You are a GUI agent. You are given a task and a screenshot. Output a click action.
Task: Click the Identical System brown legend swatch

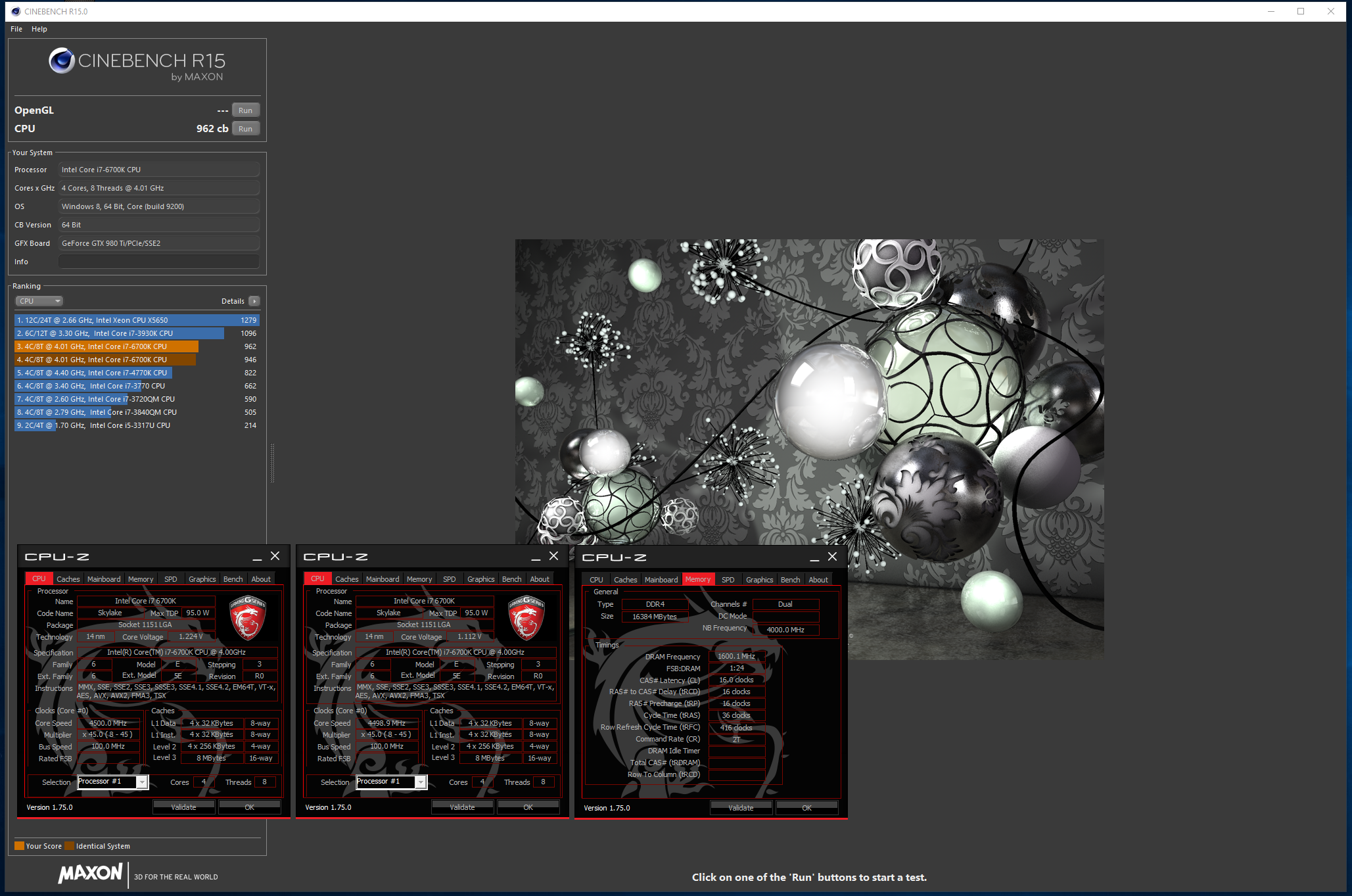69,846
